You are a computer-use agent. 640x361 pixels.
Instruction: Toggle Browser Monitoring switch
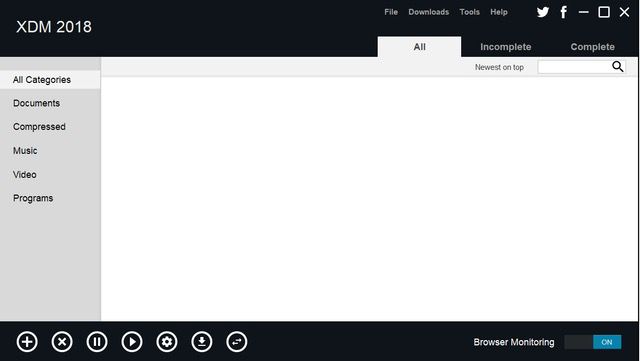click(x=593, y=342)
